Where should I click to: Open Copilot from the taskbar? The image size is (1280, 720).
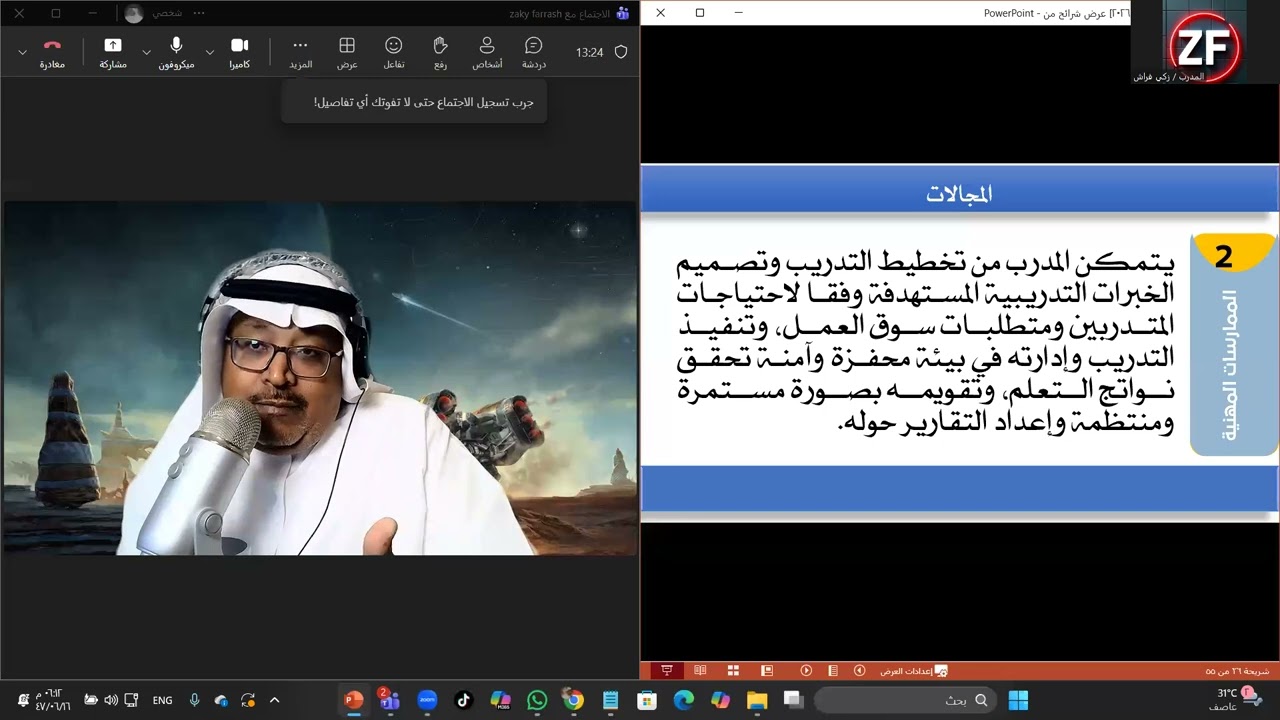pyautogui.click(x=720, y=700)
